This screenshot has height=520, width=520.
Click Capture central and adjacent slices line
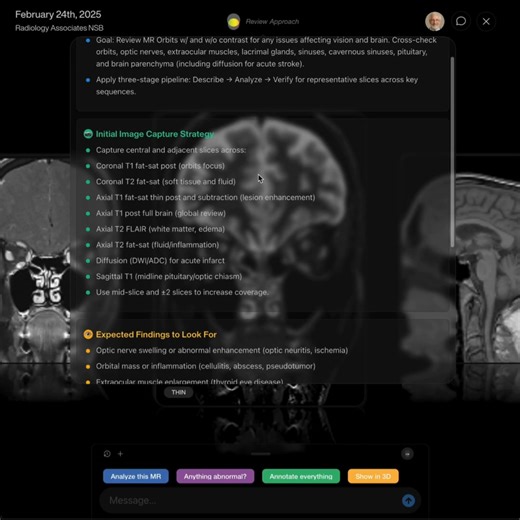[x=171, y=150]
